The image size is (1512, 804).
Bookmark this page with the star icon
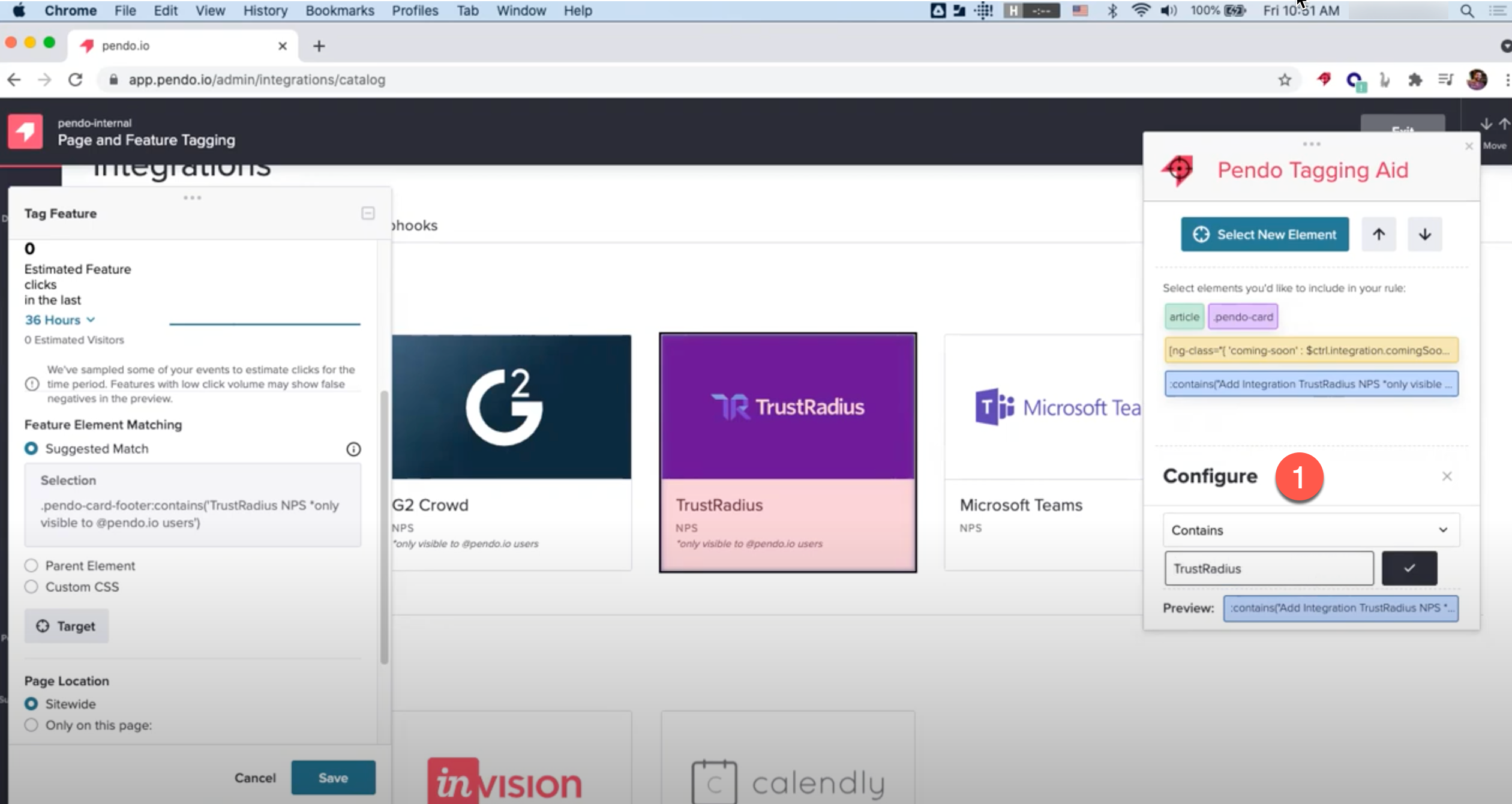(x=1284, y=80)
